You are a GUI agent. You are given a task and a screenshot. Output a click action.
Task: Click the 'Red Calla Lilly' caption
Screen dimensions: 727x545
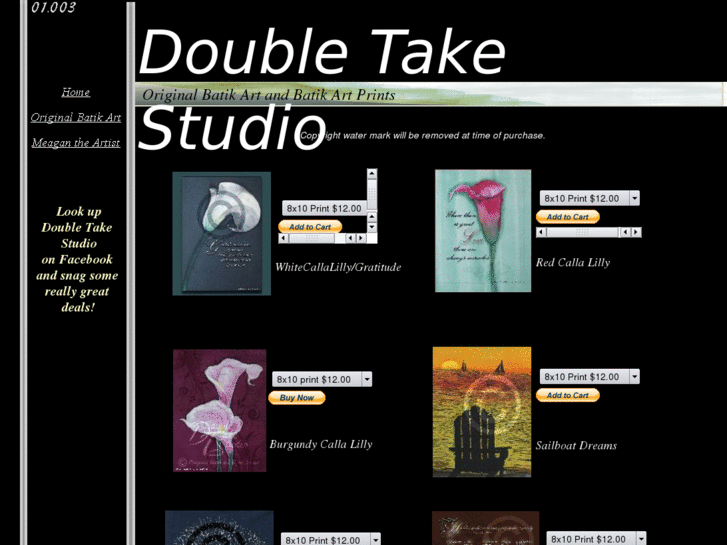click(x=573, y=263)
